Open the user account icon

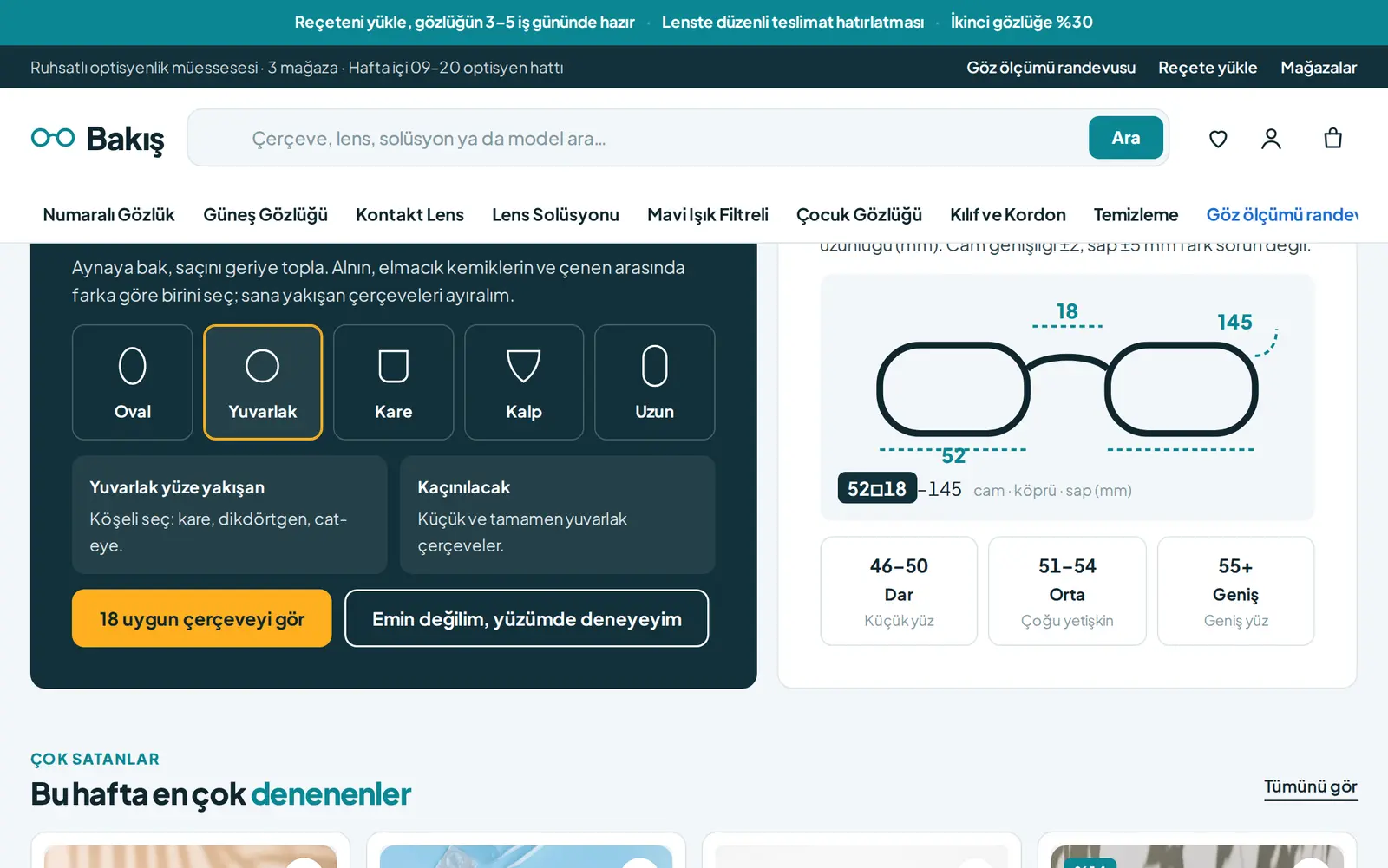(1271, 139)
